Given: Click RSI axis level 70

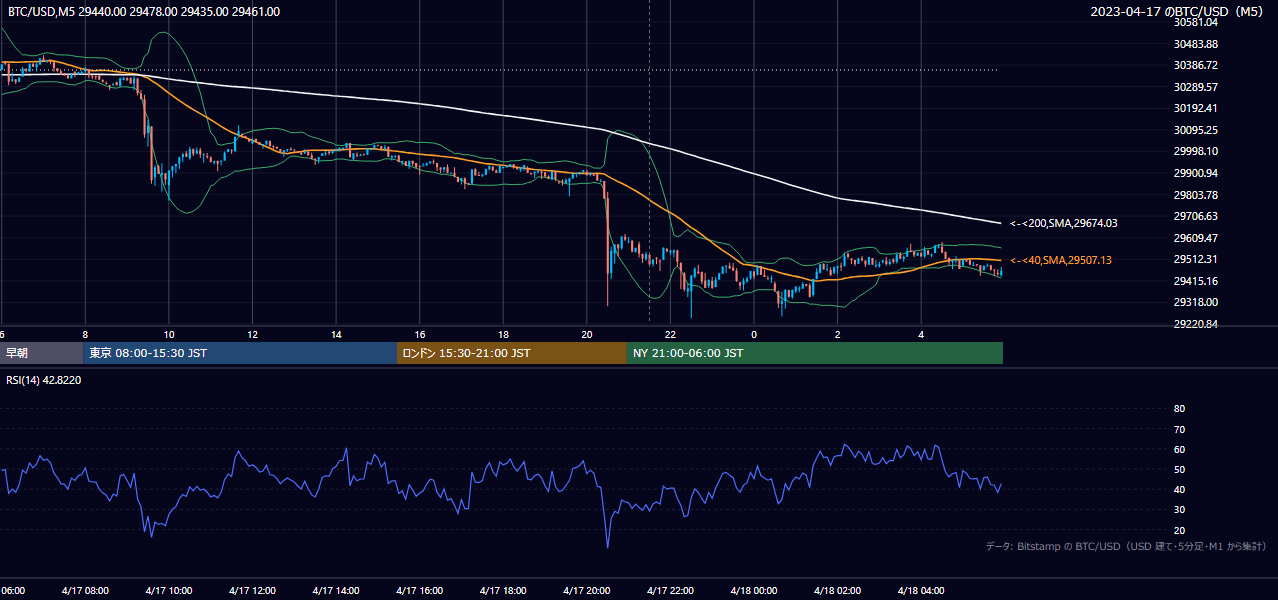Looking at the screenshot, I should (x=1179, y=429).
